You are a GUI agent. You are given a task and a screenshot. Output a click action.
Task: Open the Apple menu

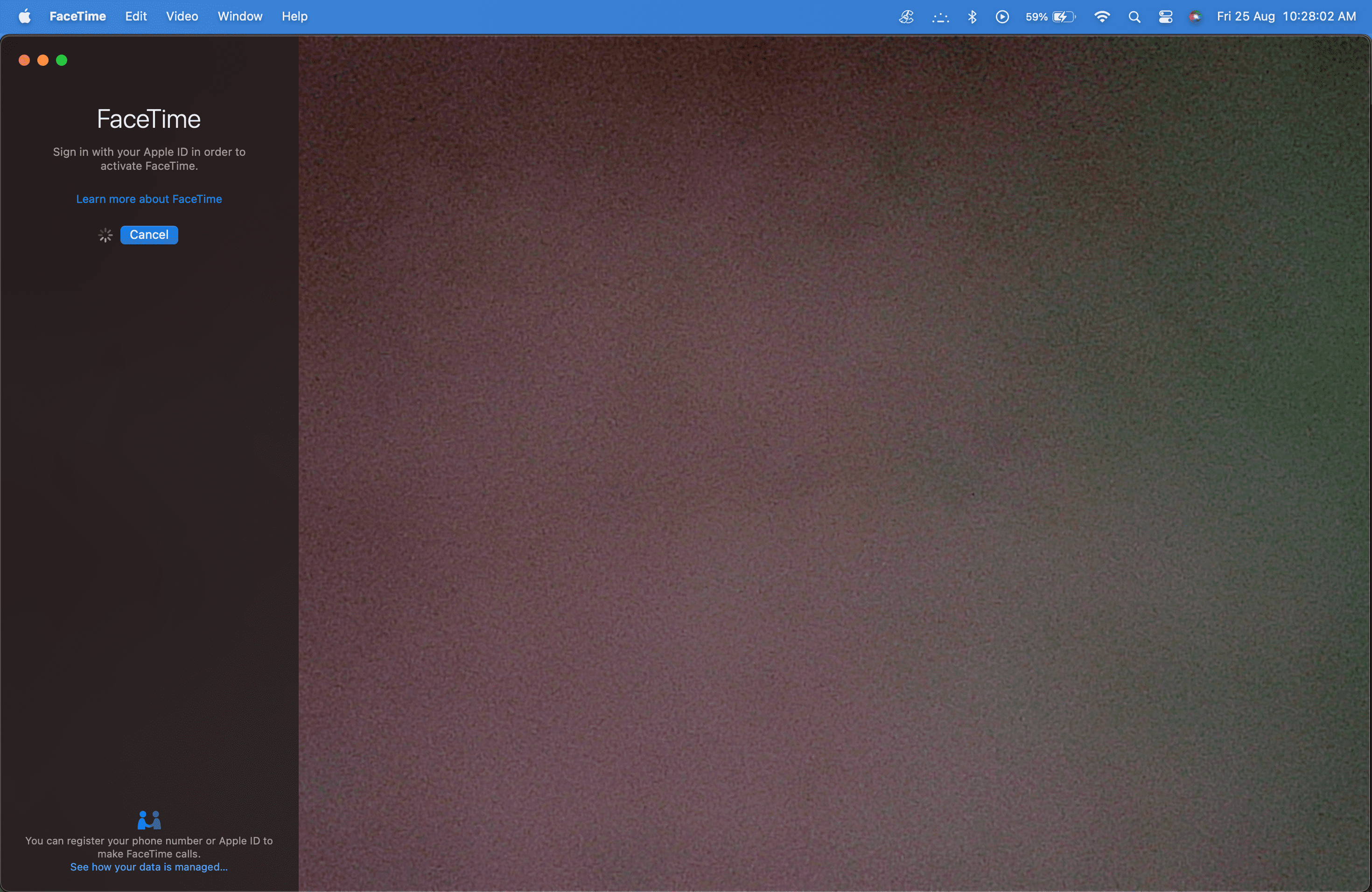click(24, 16)
